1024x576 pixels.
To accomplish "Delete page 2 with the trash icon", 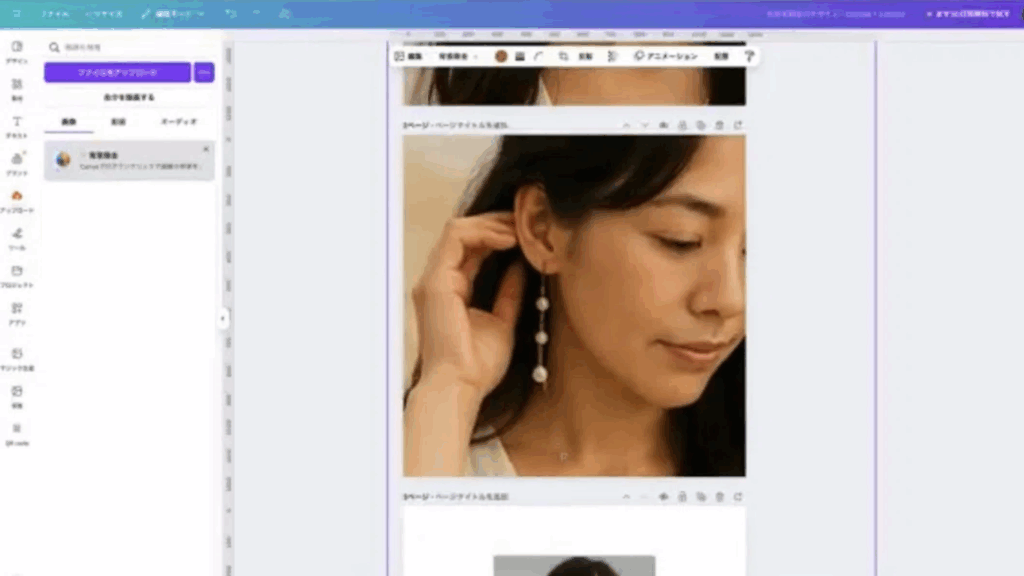I will coord(719,126).
